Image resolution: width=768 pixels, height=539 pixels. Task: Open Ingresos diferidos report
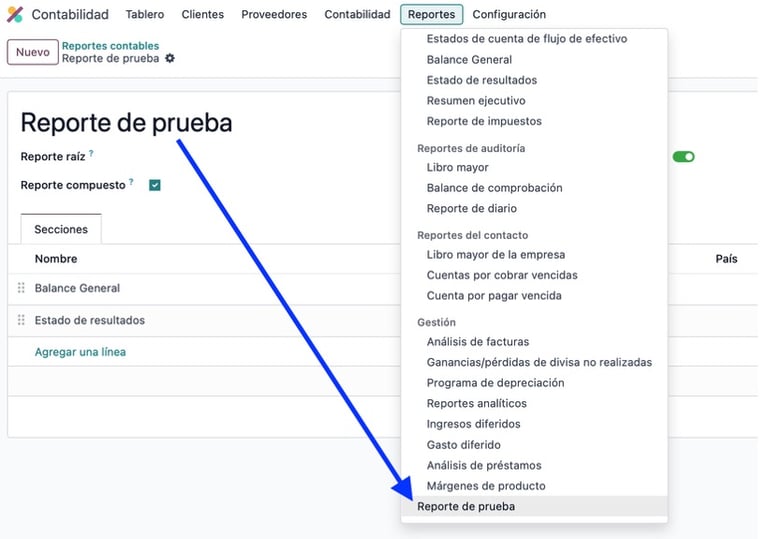[473, 424]
